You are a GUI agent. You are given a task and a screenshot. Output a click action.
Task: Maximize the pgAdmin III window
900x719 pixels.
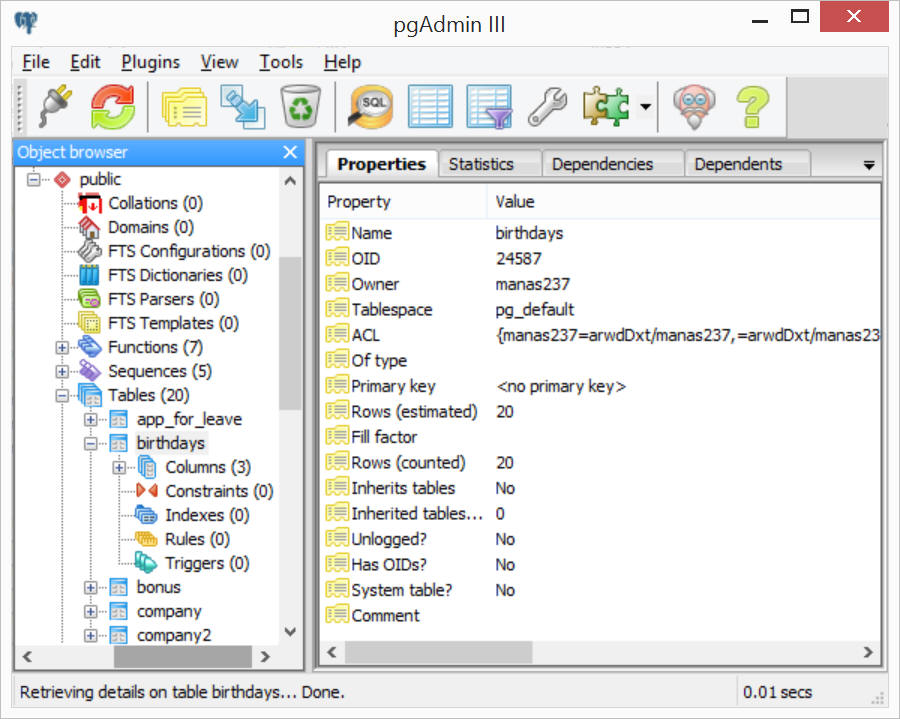point(800,17)
